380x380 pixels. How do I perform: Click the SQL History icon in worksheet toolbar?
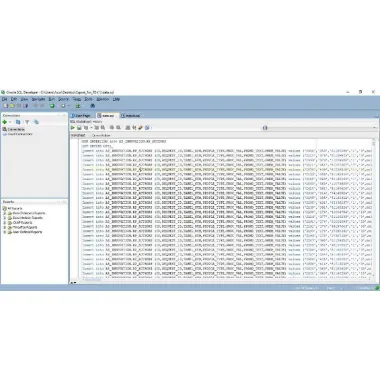(x=147, y=128)
